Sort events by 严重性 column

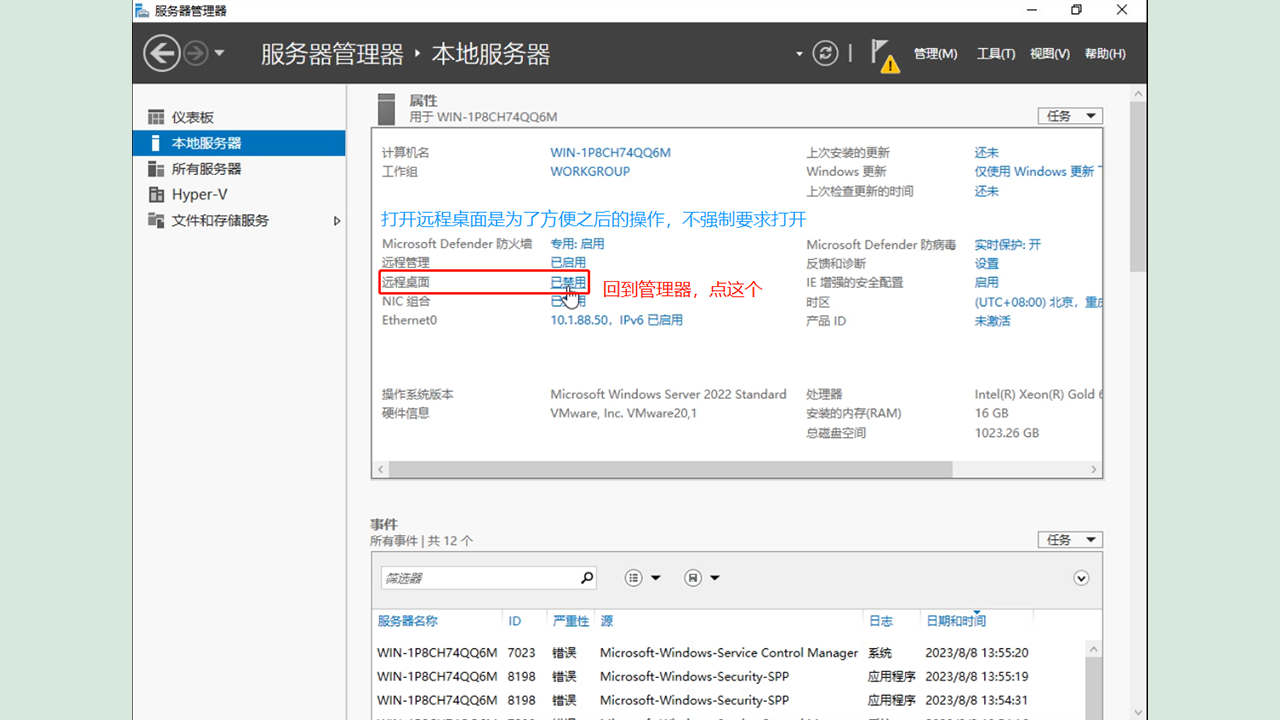pyautogui.click(x=571, y=621)
